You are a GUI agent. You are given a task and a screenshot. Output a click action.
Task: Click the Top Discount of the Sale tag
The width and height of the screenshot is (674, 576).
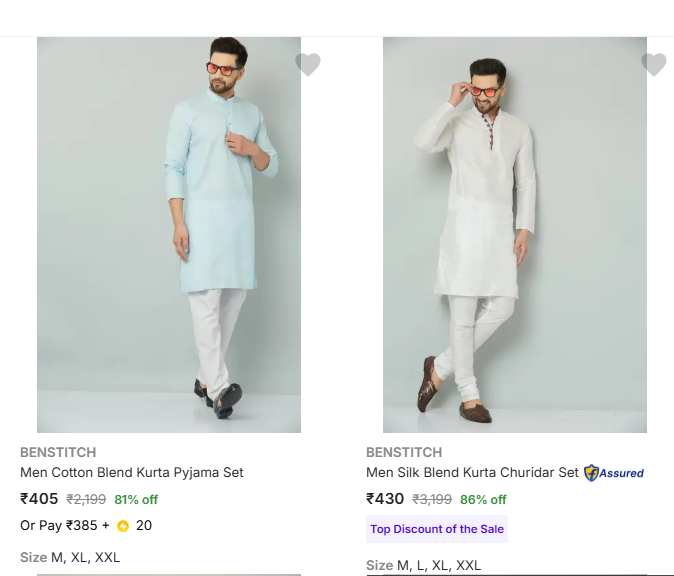(437, 529)
